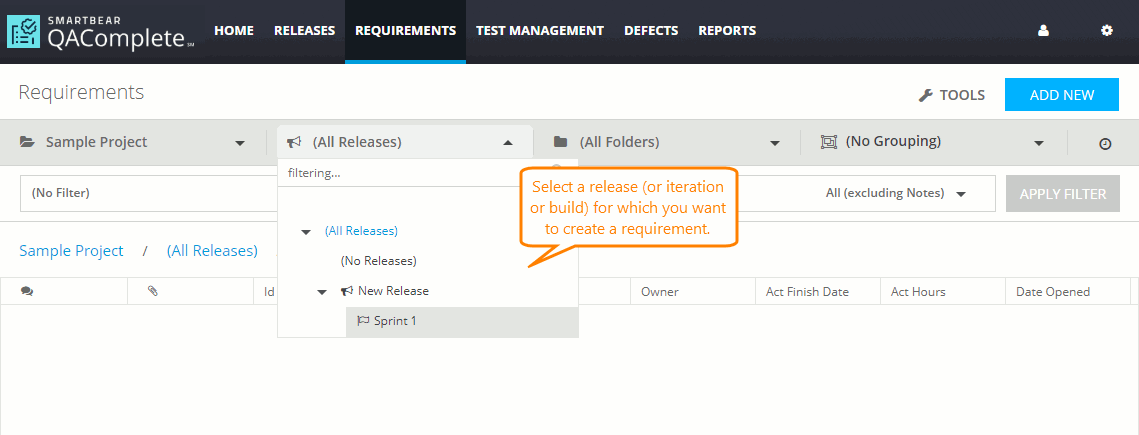Click the QAComplete logo

[100, 32]
